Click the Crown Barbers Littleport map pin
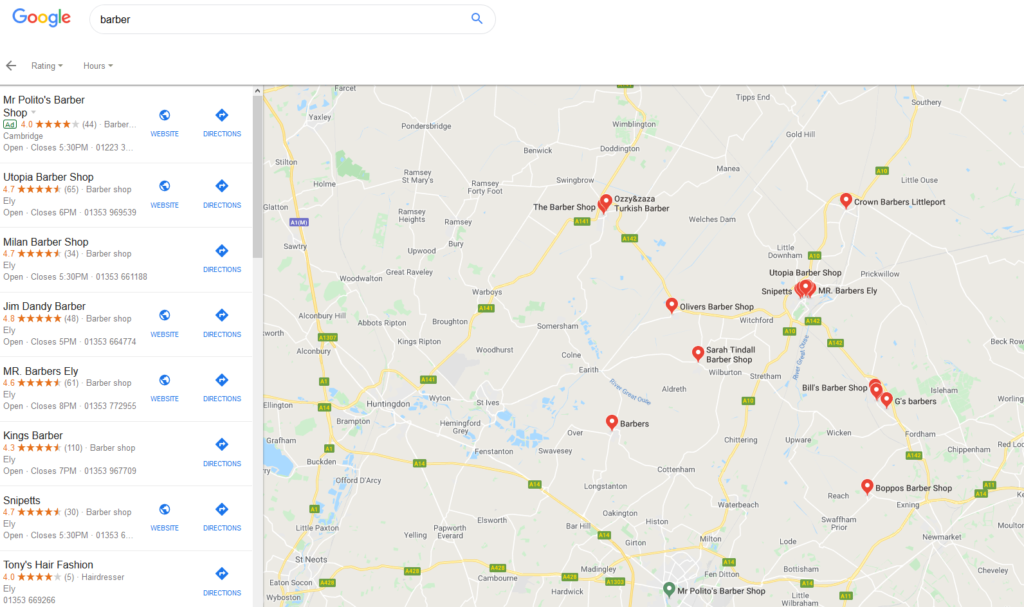The height and width of the screenshot is (607, 1024). (x=846, y=200)
